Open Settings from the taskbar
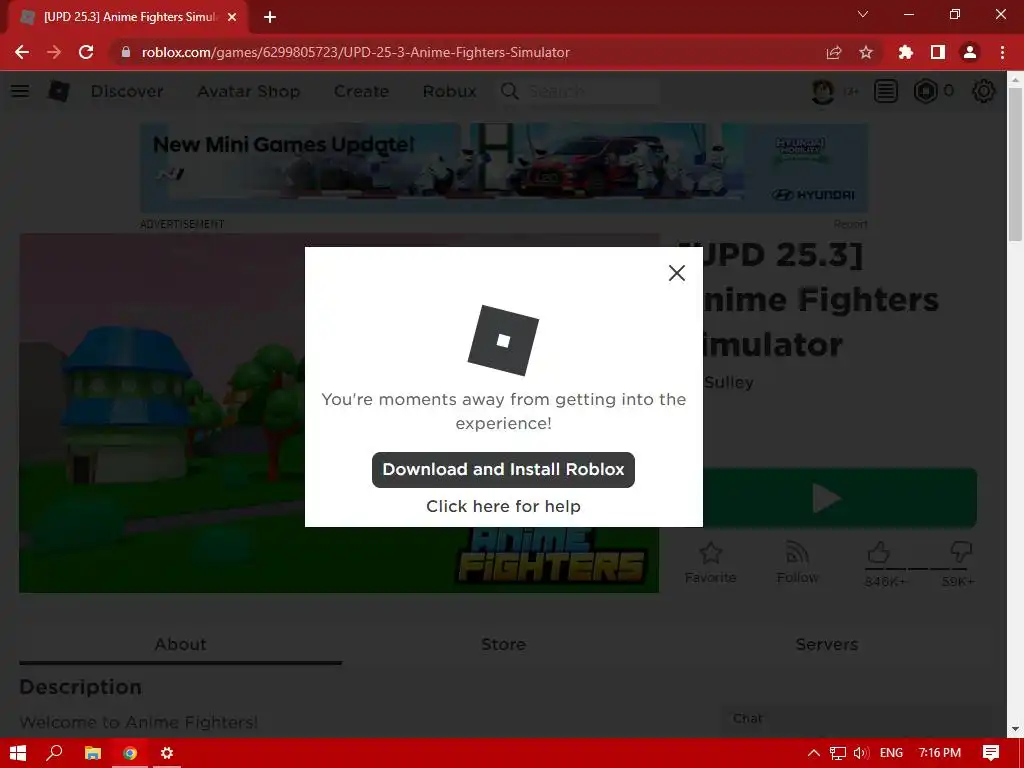Image resolution: width=1024 pixels, height=768 pixels. tap(167, 753)
